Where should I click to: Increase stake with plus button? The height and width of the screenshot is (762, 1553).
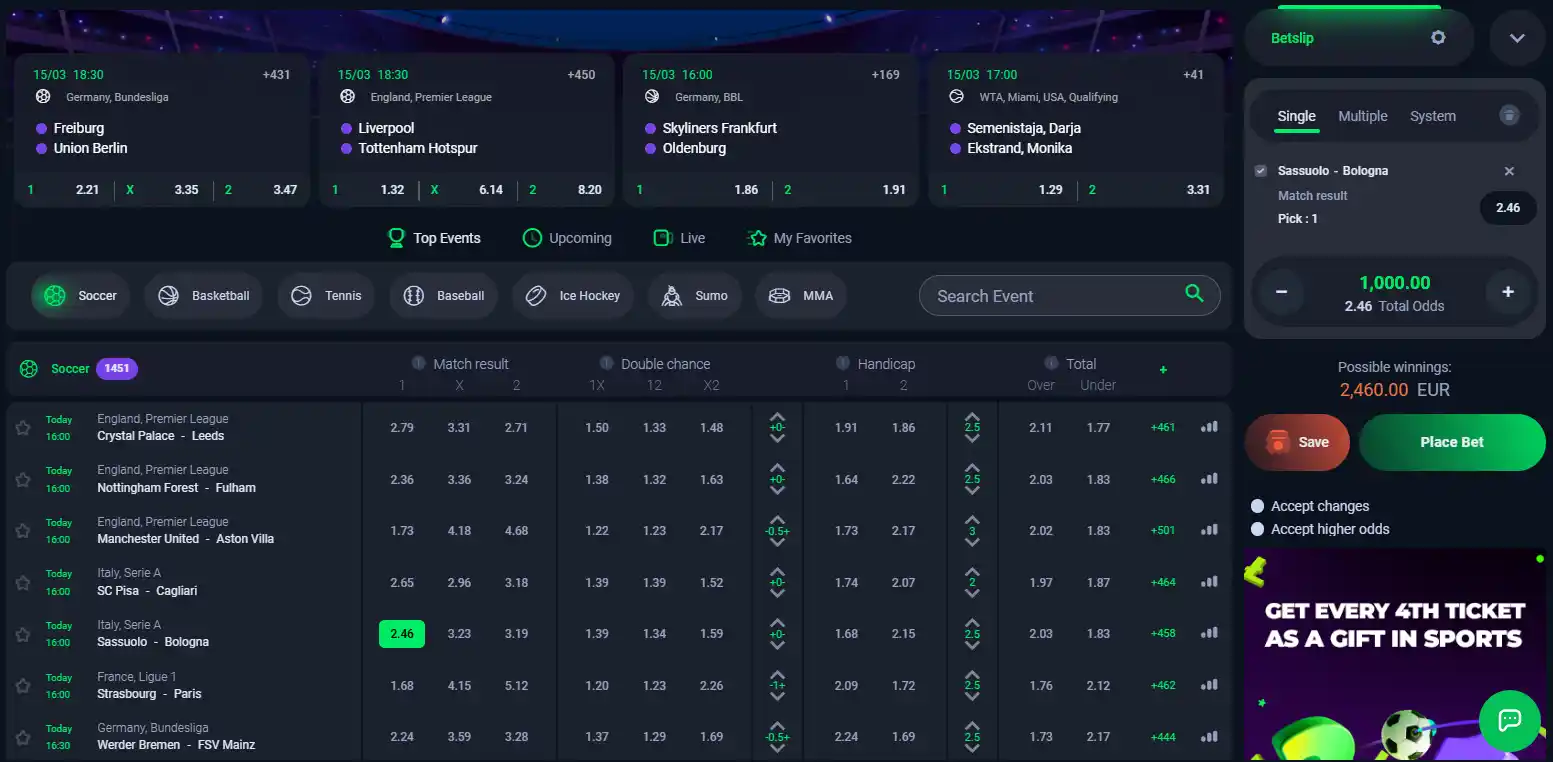[1508, 292]
